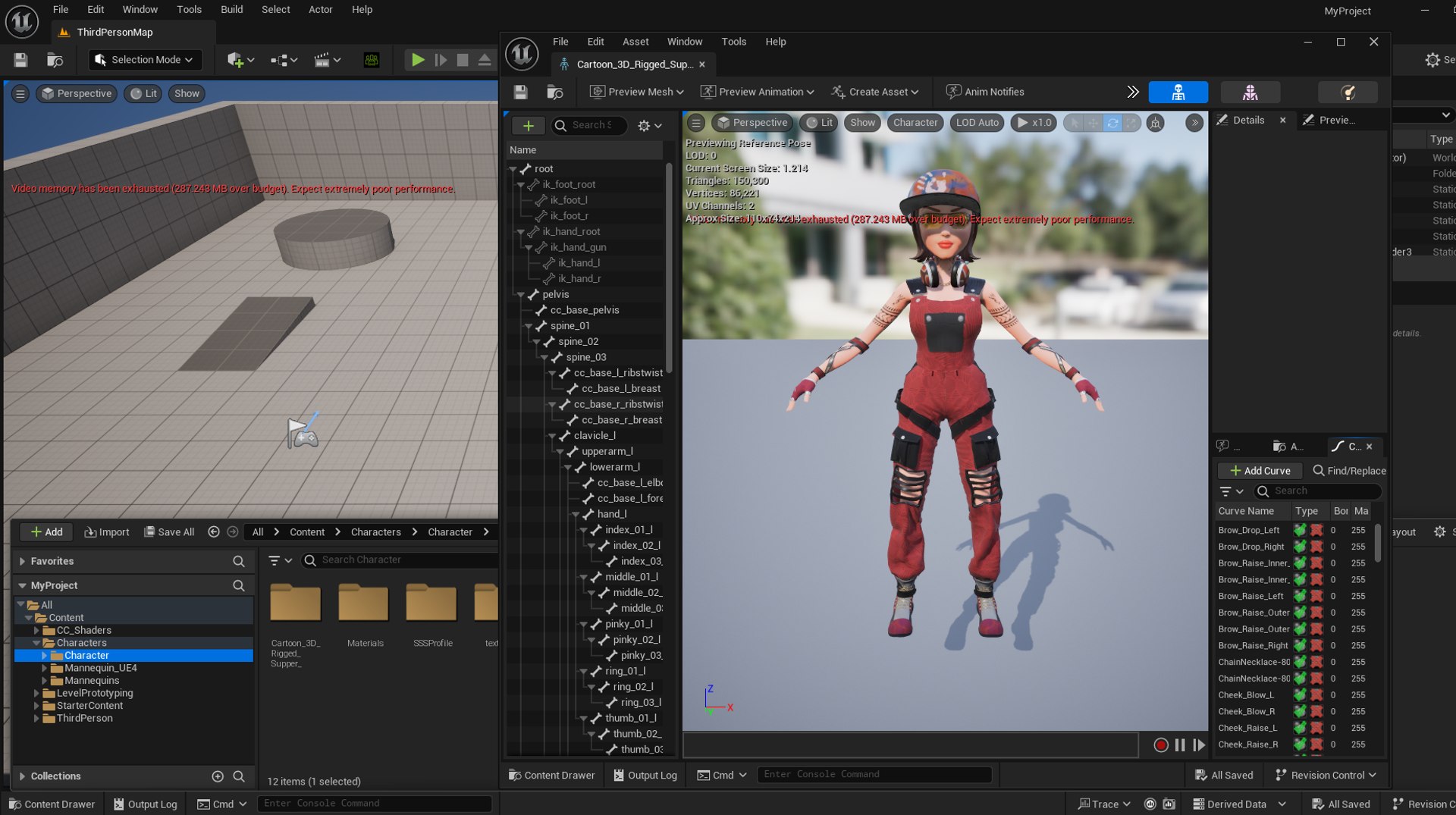Click Save All in Content Browser

pos(169,532)
